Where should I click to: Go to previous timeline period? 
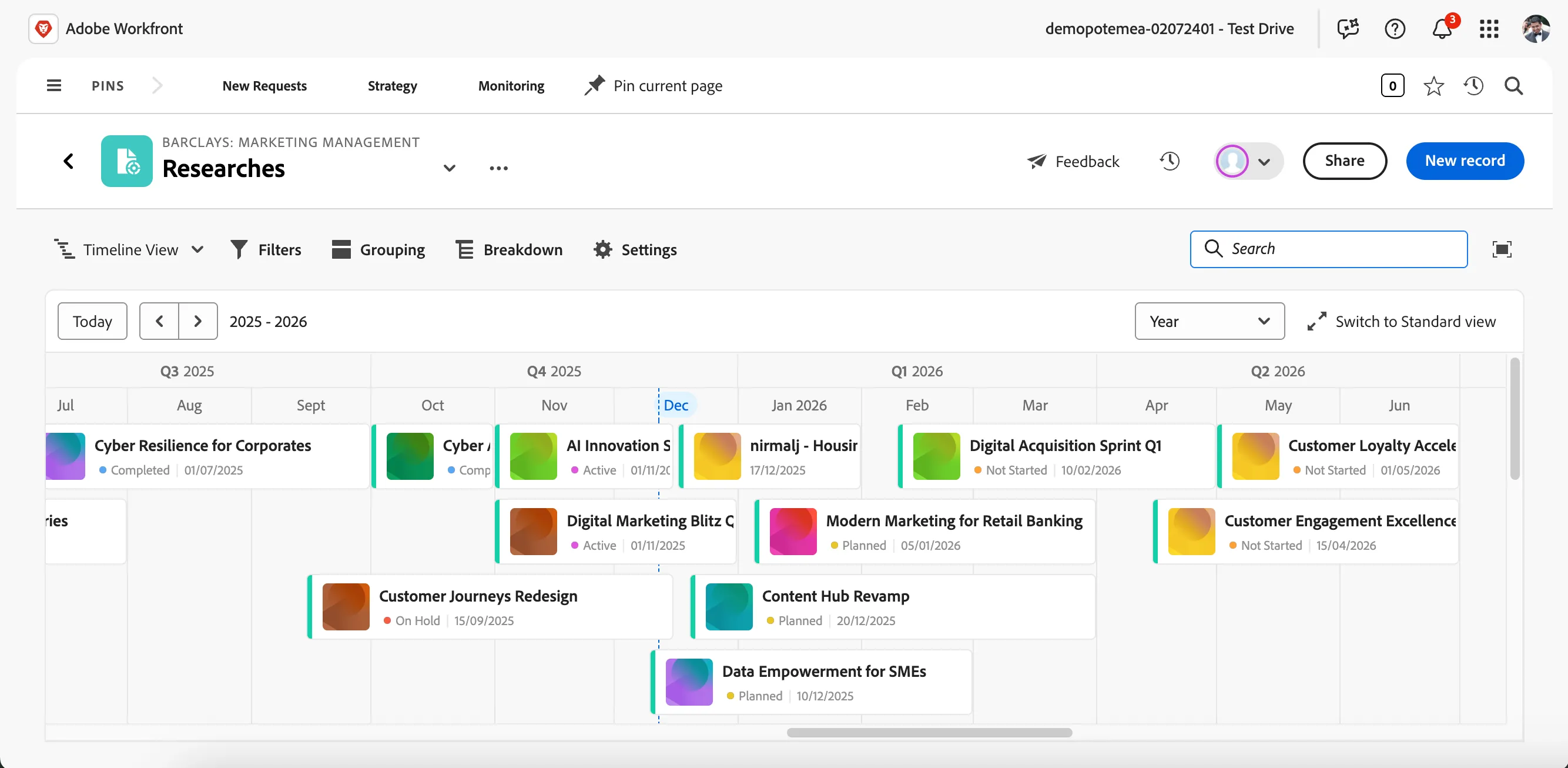159,321
